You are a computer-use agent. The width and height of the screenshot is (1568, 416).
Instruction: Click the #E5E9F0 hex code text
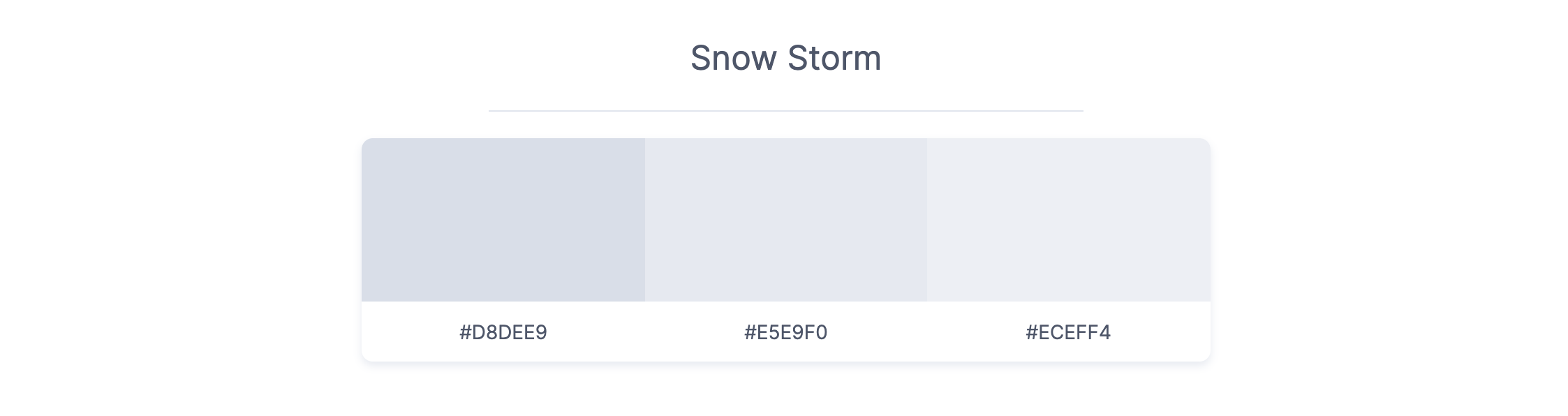[x=785, y=332]
